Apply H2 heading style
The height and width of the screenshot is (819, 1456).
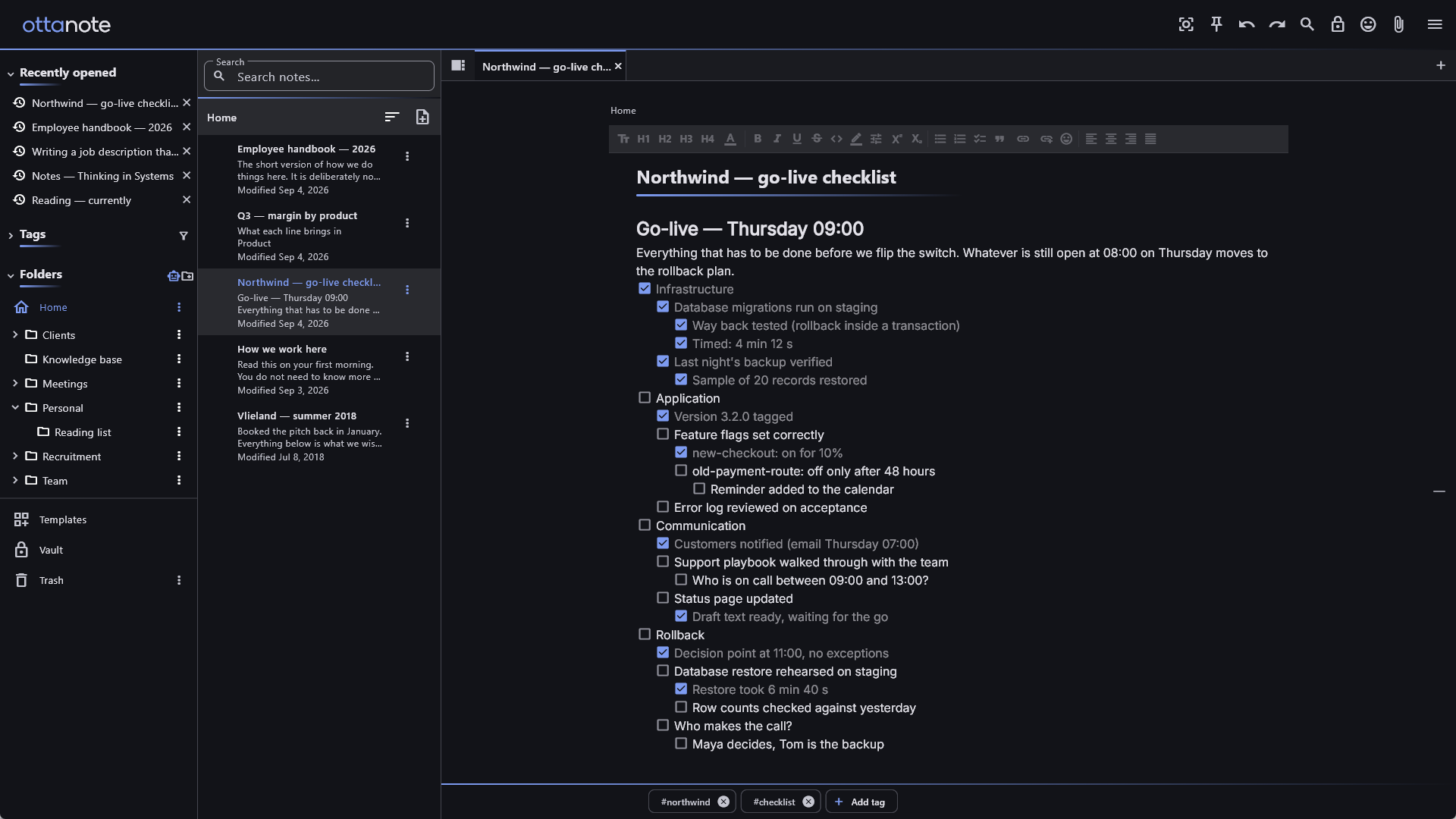pyautogui.click(x=665, y=139)
